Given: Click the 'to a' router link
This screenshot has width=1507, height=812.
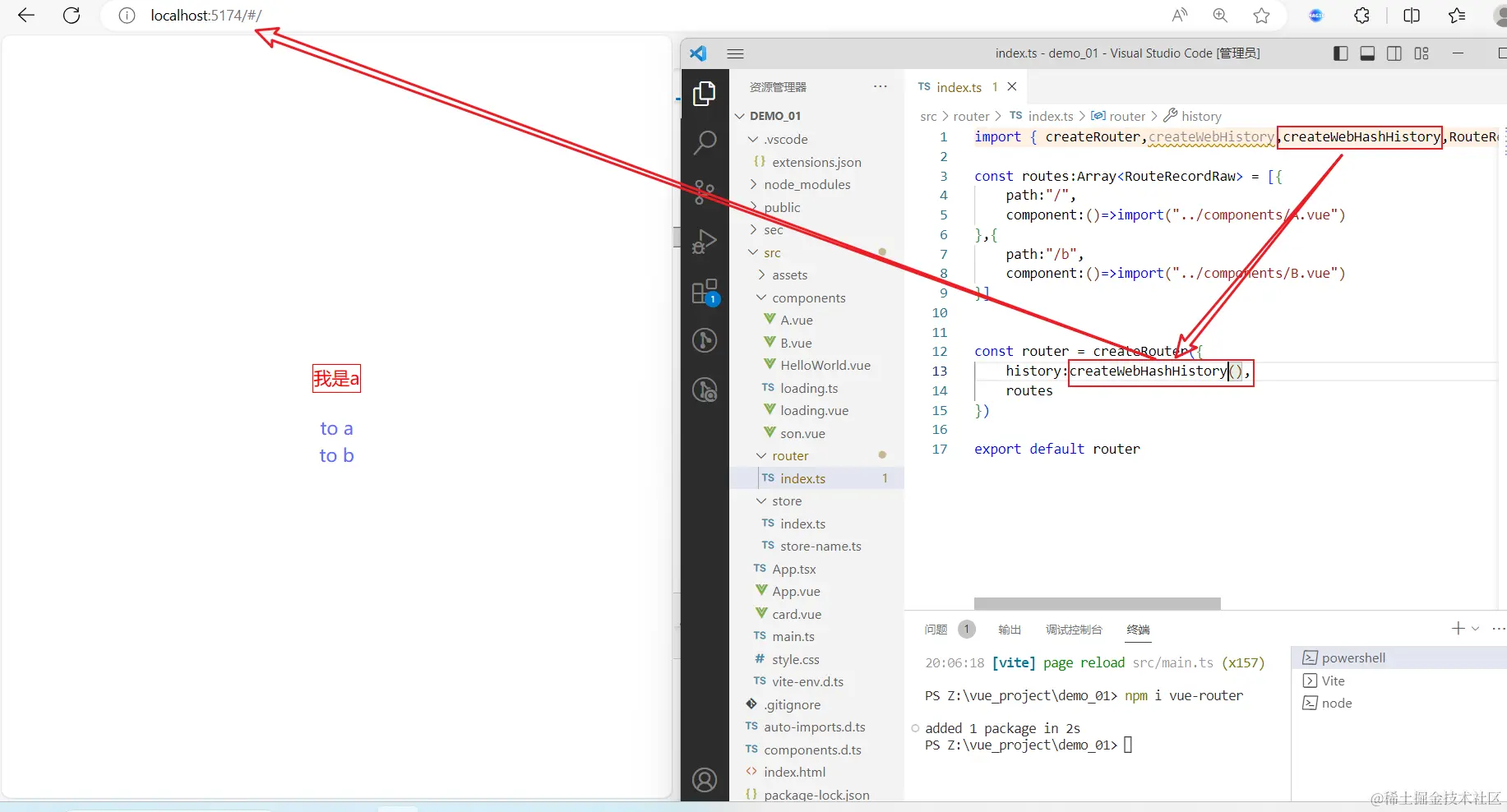Looking at the screenshot, I should [336, 428].
